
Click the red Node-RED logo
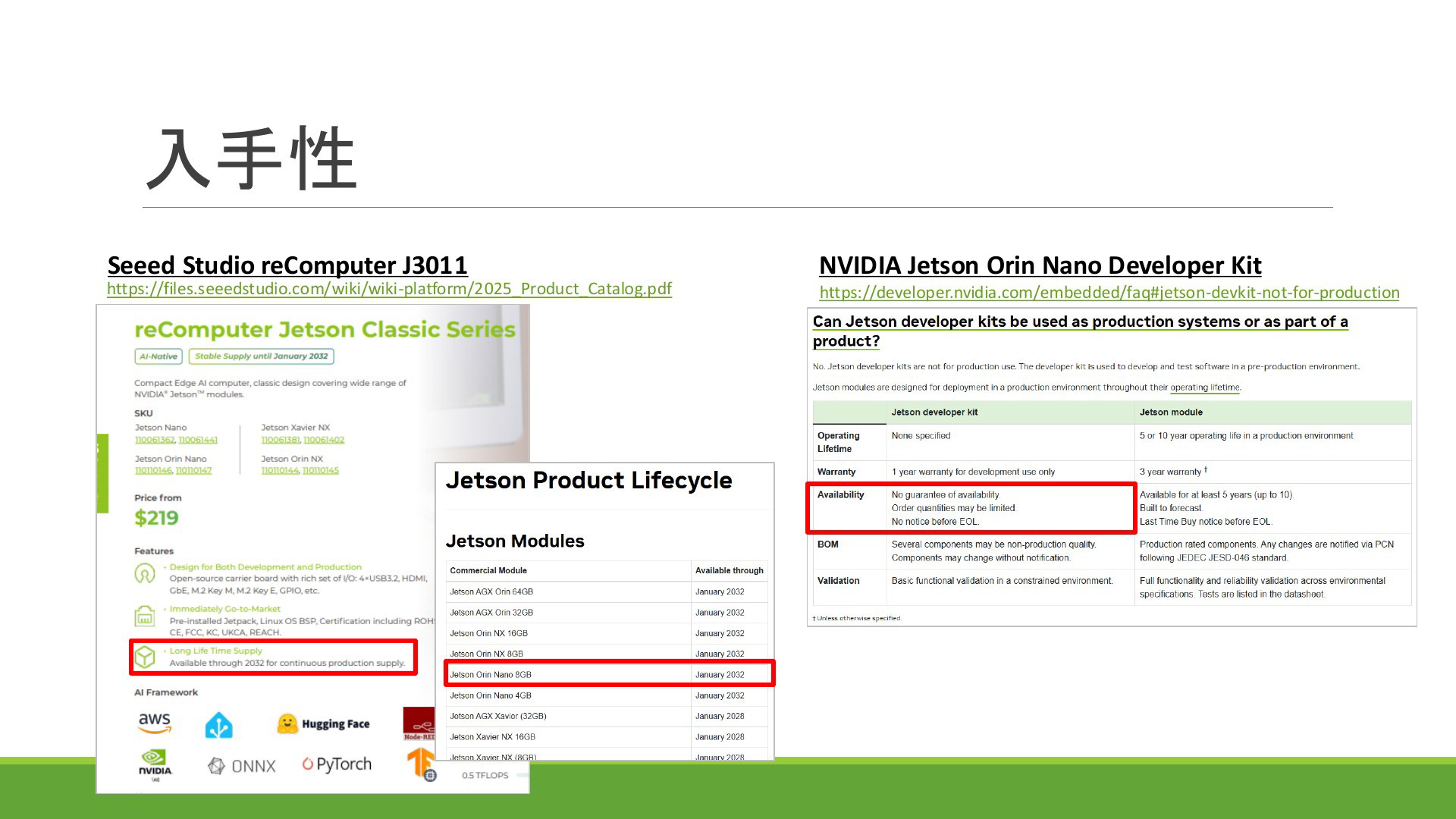pyautogui.click(x=419, y=723)
